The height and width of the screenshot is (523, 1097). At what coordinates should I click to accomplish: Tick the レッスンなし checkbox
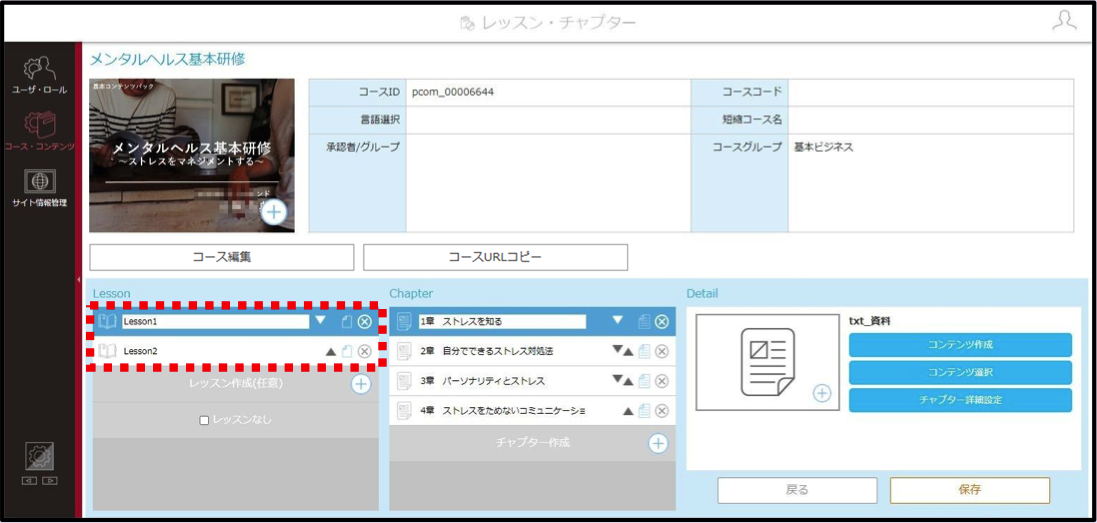tap(204, 420)
